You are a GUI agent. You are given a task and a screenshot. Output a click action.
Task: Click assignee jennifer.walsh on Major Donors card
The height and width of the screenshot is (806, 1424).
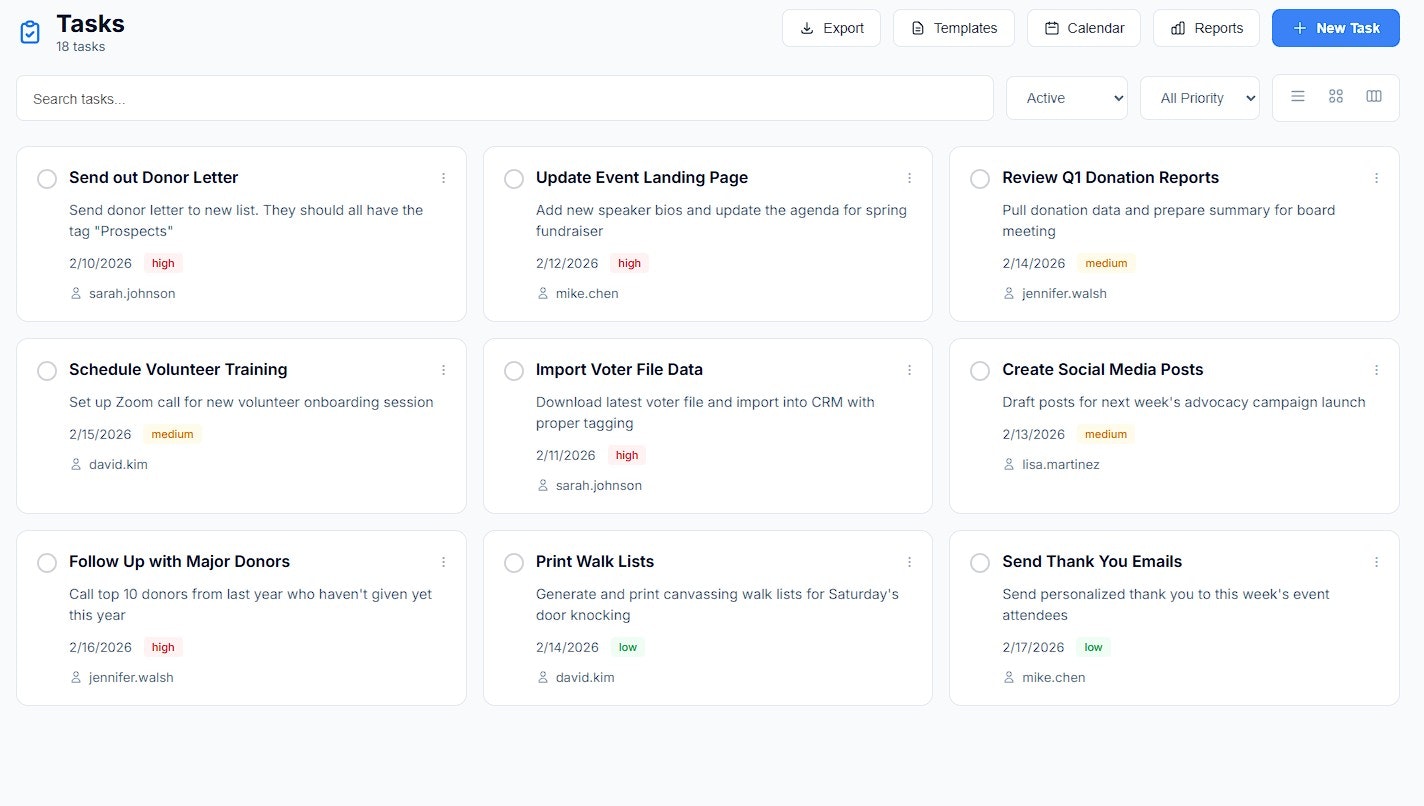(x=131, y=677)
